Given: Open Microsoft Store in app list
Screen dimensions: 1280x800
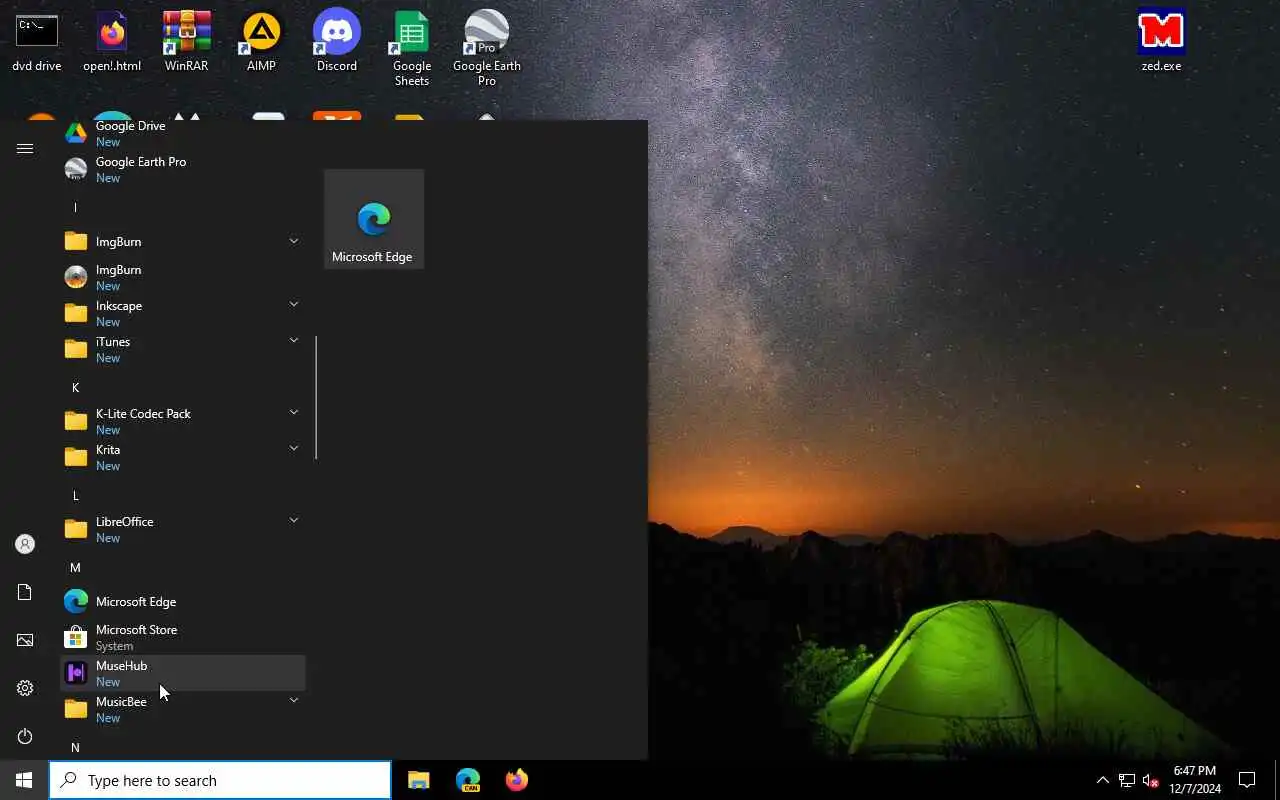Looking at the screenshot, I should click(183, 637).
